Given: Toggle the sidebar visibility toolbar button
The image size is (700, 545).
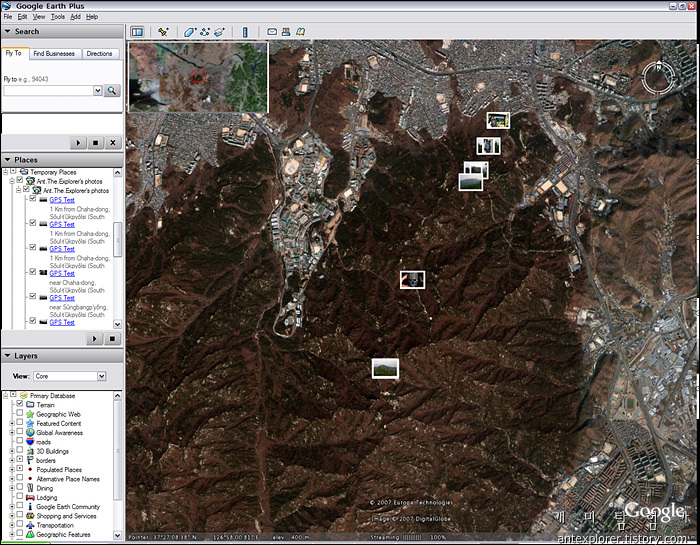Looking at the screenshot, I should (x=137, y=32).
